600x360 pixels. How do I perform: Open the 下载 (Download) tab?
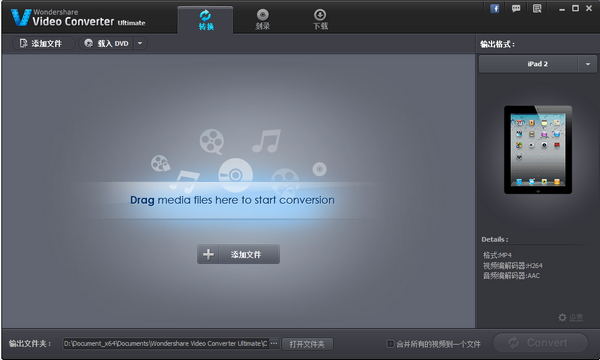[320, 20]
